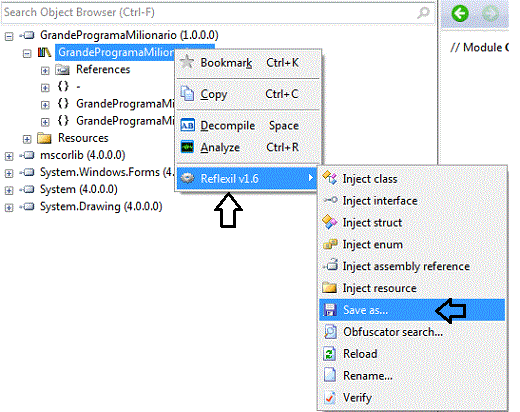Image resolution: width=520 pixels, height=412 pixels.
Task: Click the green Reload icon
Action: click(330, 354)
